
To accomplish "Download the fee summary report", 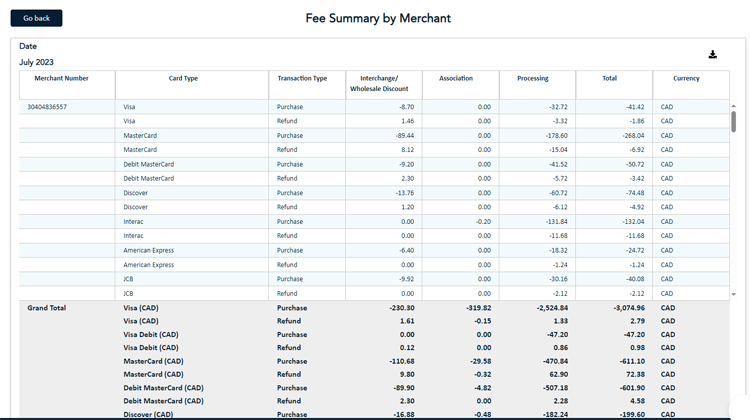I will 713,55.
